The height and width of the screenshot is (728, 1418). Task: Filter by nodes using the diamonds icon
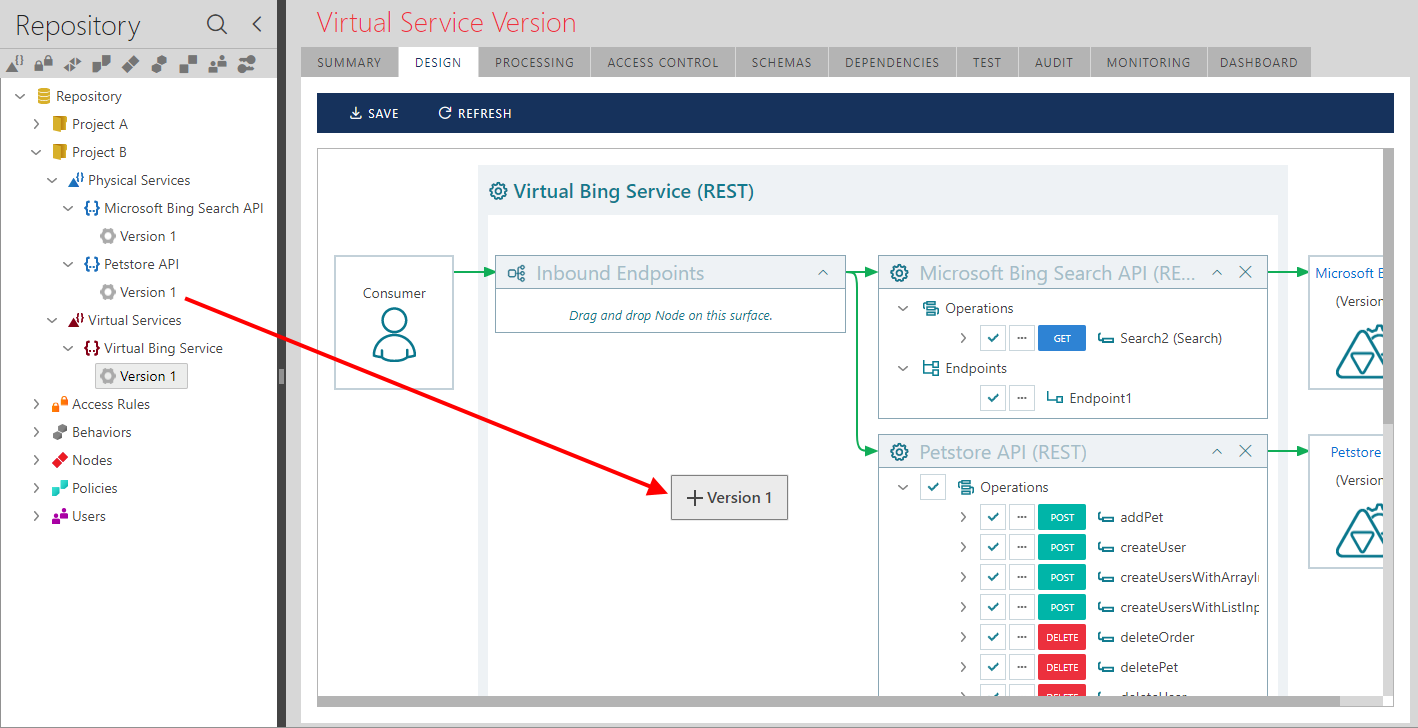tap(130, 64)
